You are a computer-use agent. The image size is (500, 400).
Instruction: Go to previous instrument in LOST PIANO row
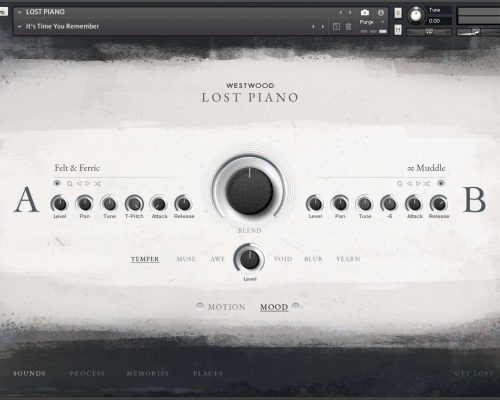click(340, 12)
